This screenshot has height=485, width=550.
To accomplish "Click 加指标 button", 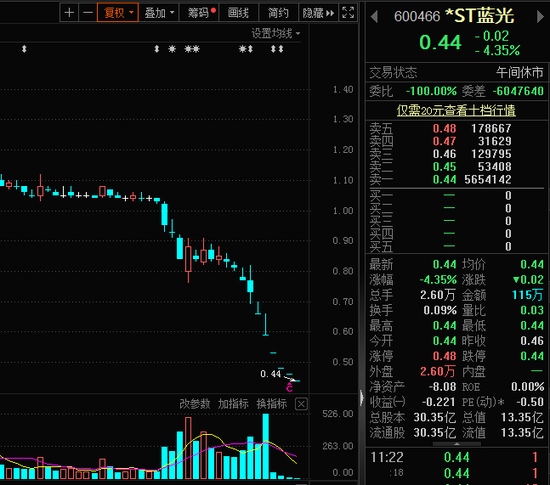I will (233, 404).
